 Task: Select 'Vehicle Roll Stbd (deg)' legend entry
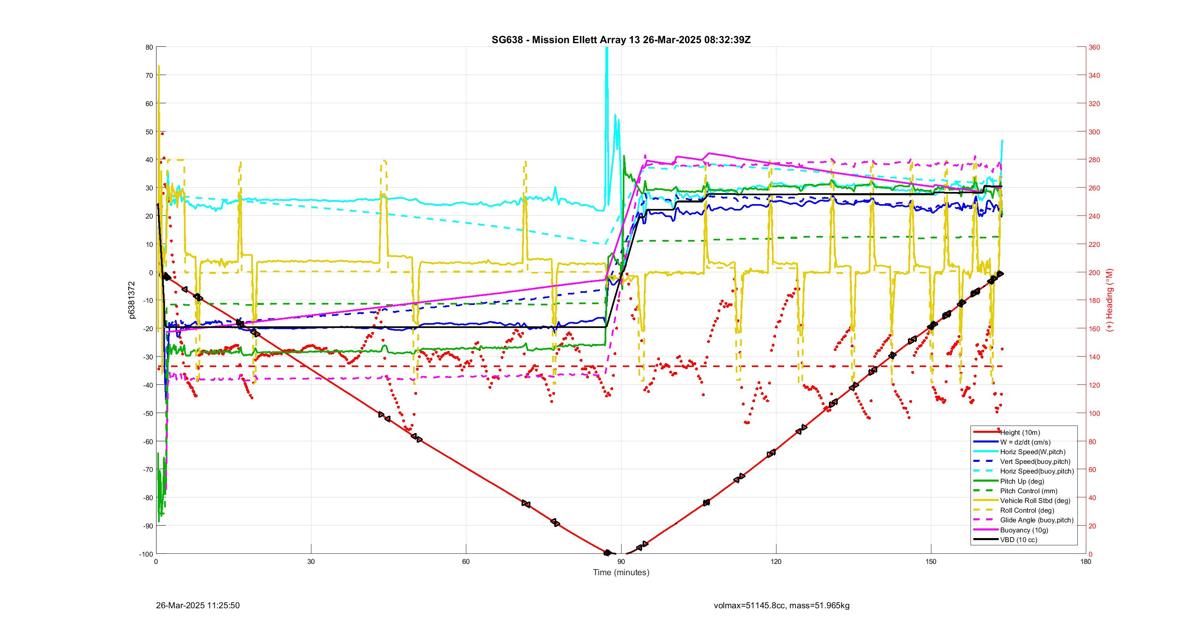click(x=1036, y=500)
